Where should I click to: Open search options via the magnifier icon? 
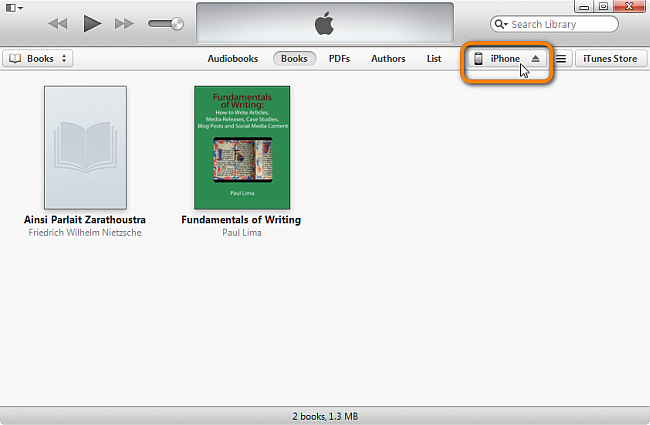pyautogui.click(x=501, y=24)
